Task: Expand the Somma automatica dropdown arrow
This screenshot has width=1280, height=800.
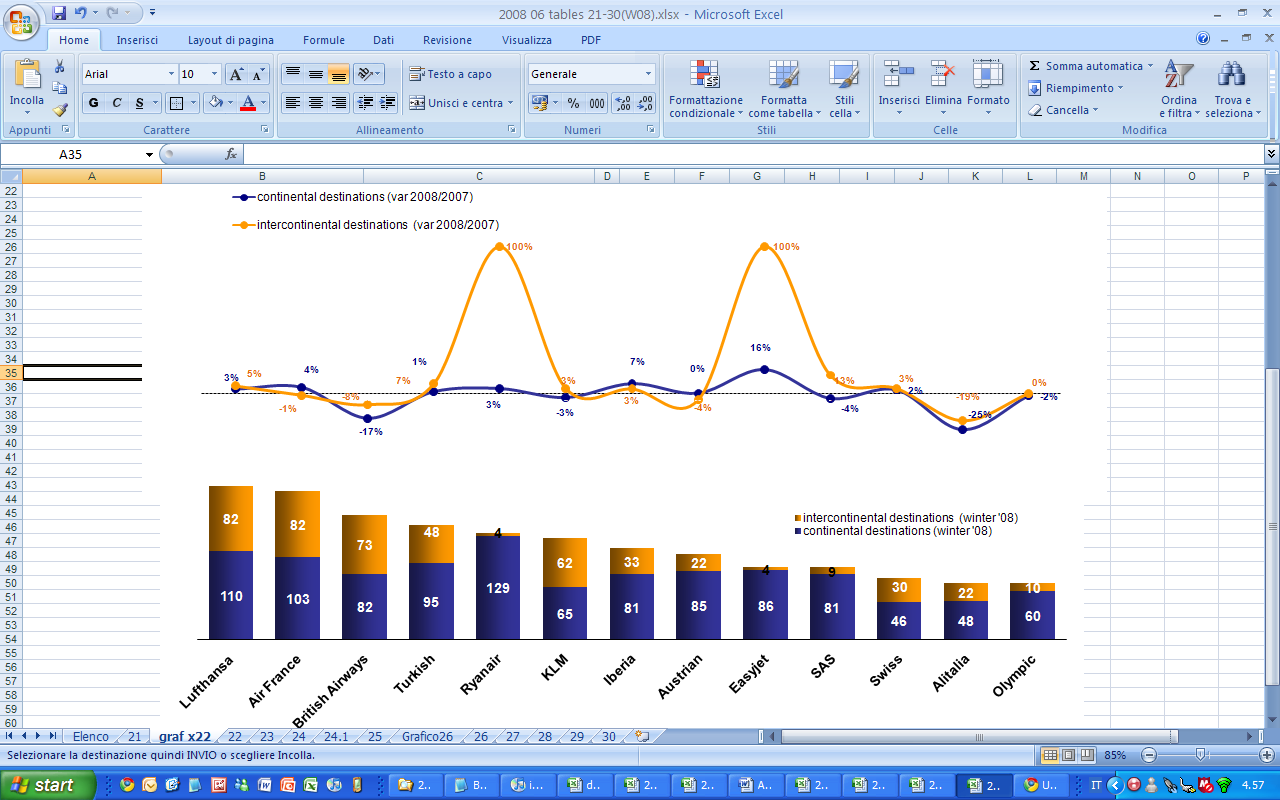Action: point(1150,66)
